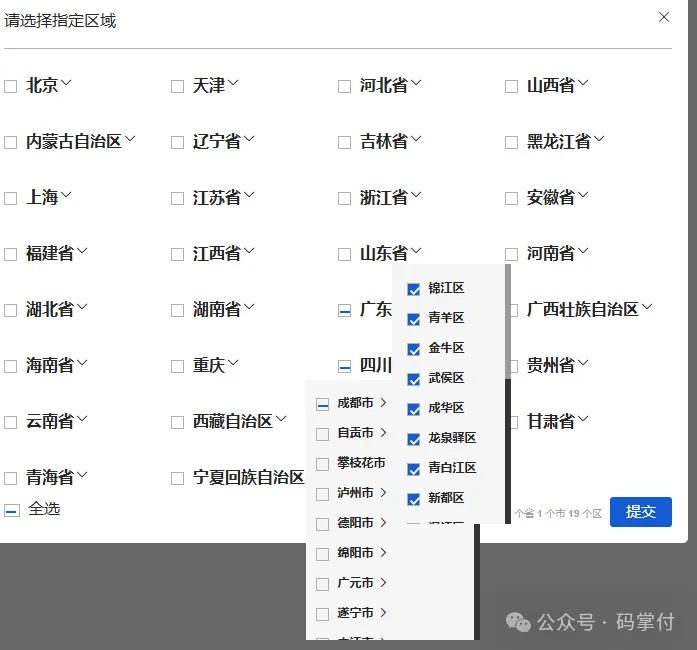Screen dimensions: 697x650
Task: Click the 贵州省 label
Action: 550,365
